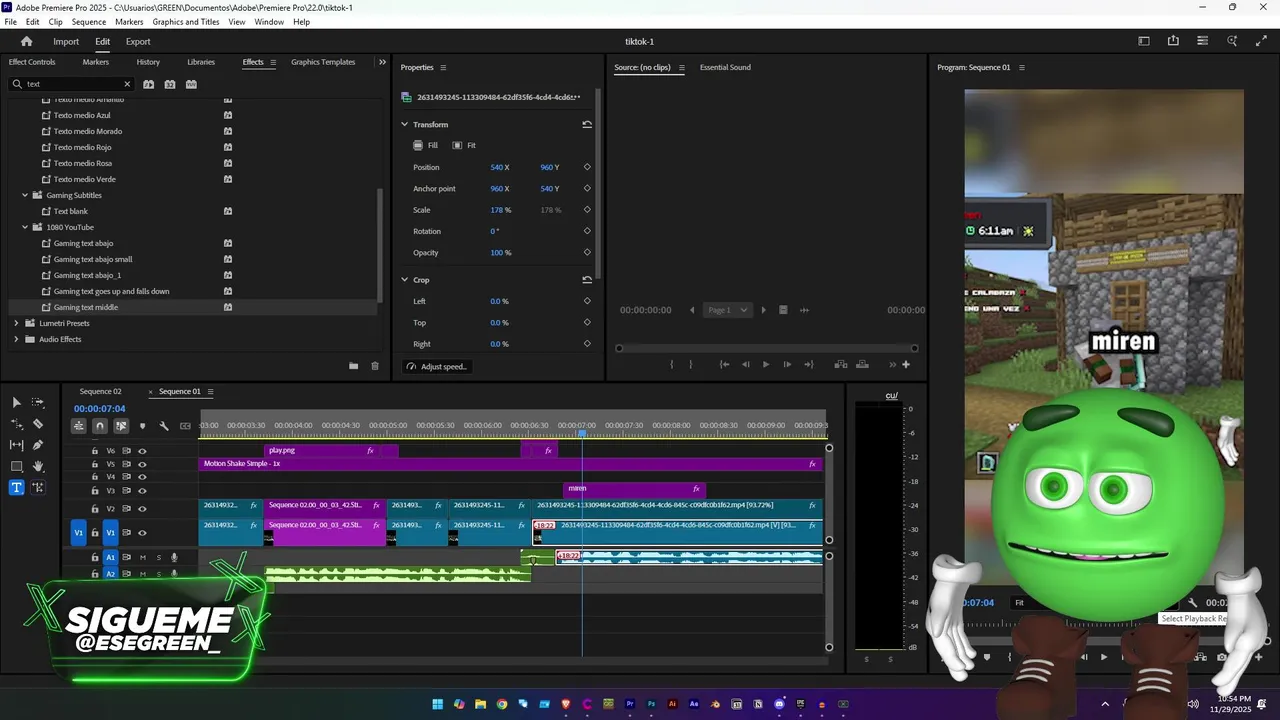The image size is (1280, 720).
Task: Open Photoshop in Windows taskbar
Action: click(652, 704)
